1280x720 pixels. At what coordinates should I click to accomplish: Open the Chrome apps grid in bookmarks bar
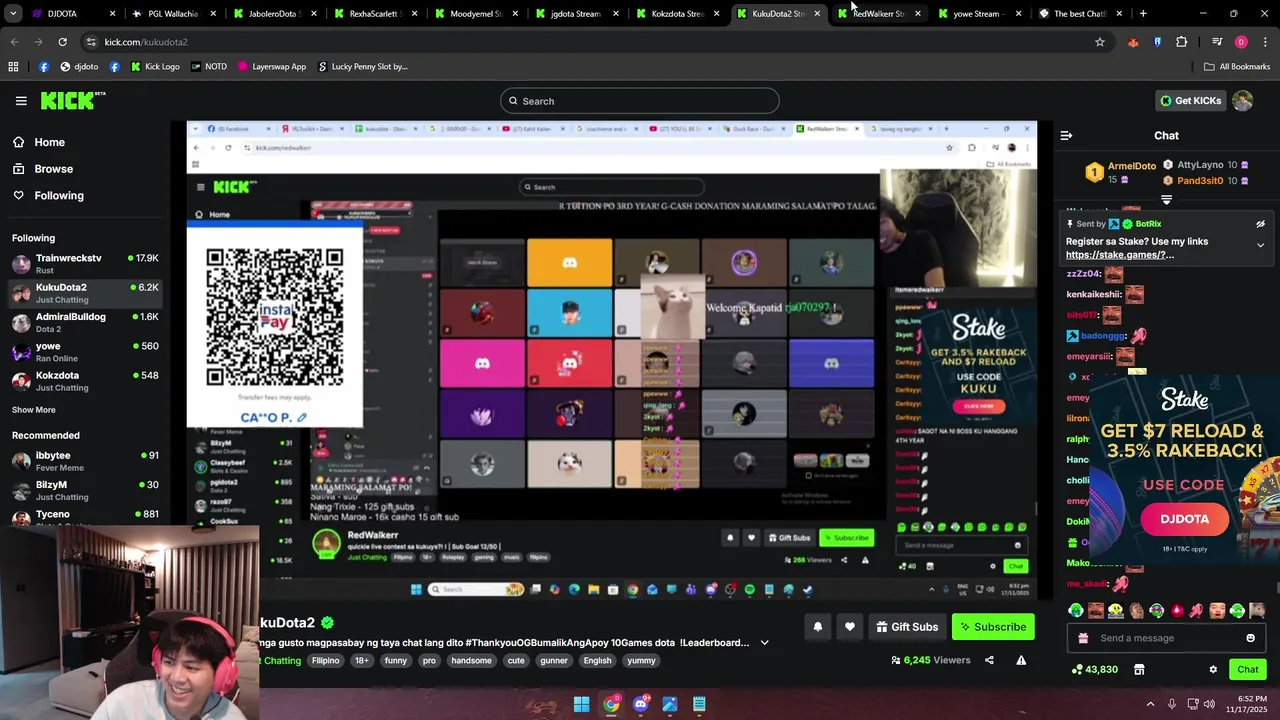(x=13, y=66)
